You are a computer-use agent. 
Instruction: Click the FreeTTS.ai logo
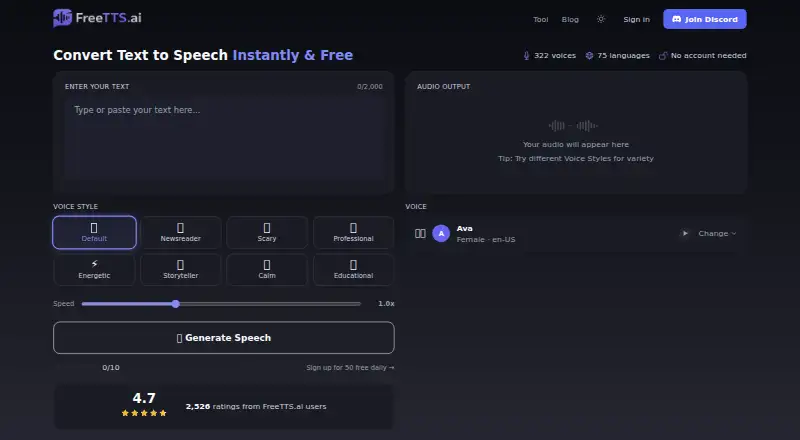[x=97, y=18]
